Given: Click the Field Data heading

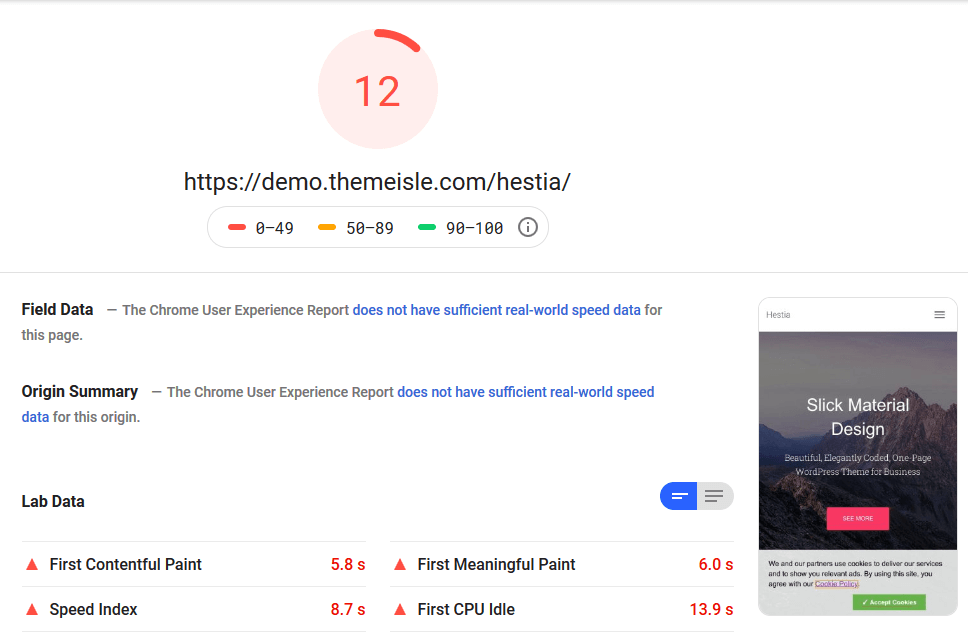Looking at the screenshot, I should tap(57, 309).
